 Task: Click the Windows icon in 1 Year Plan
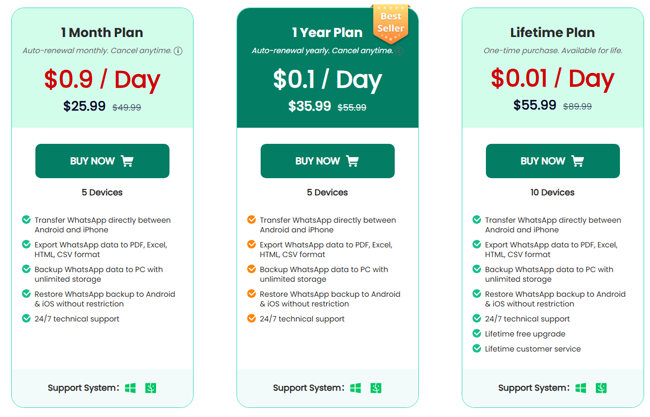355,388
